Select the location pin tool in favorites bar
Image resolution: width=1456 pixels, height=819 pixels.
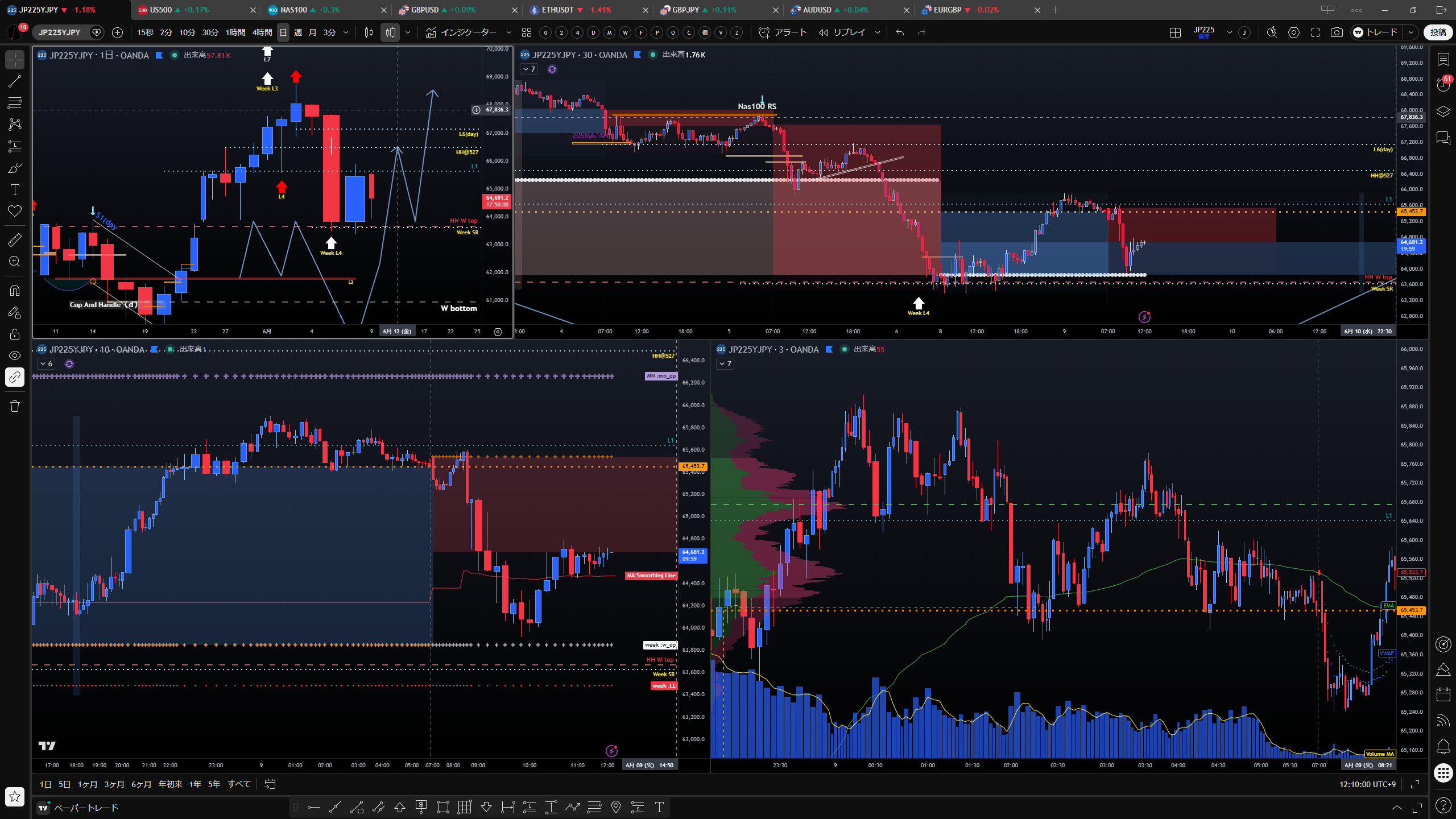coord(616,807)
